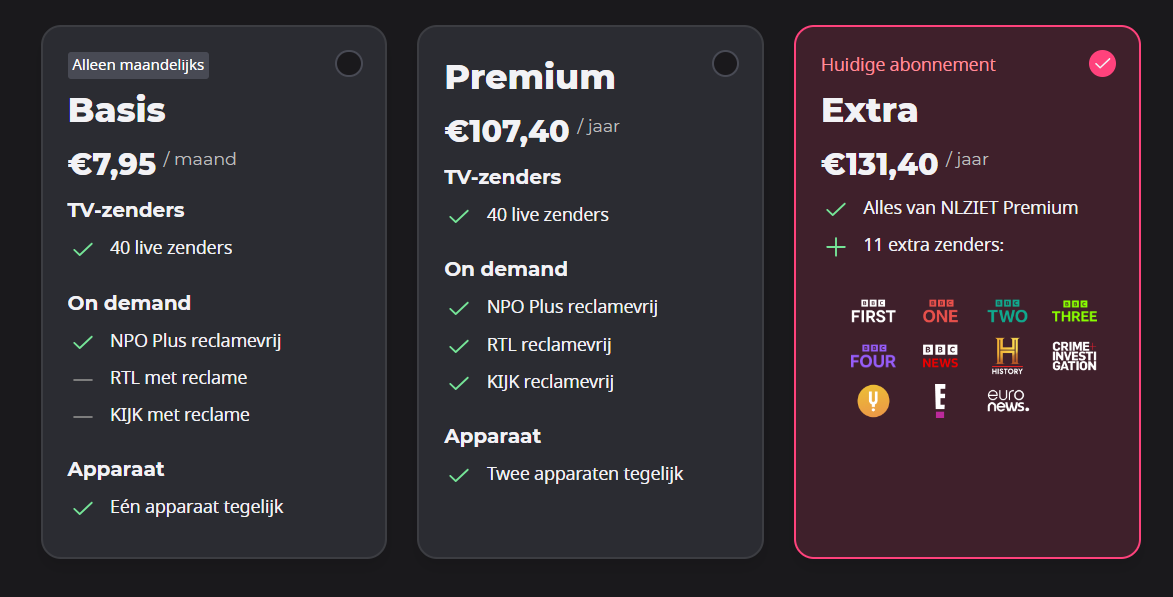Viewport: 1173px width, 597px height.
Task: Select the Premium plan radio button
Action: pyautogui.click(x=725, y=64)
